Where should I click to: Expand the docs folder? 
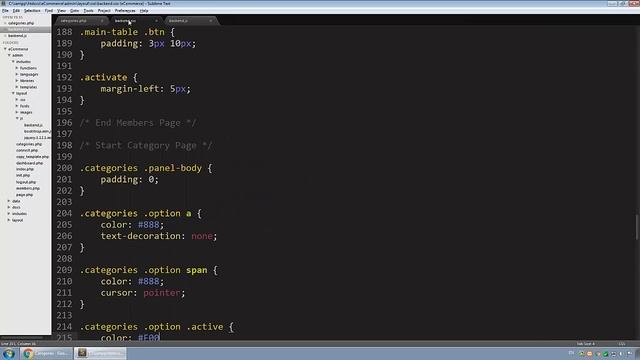[9, 207]
